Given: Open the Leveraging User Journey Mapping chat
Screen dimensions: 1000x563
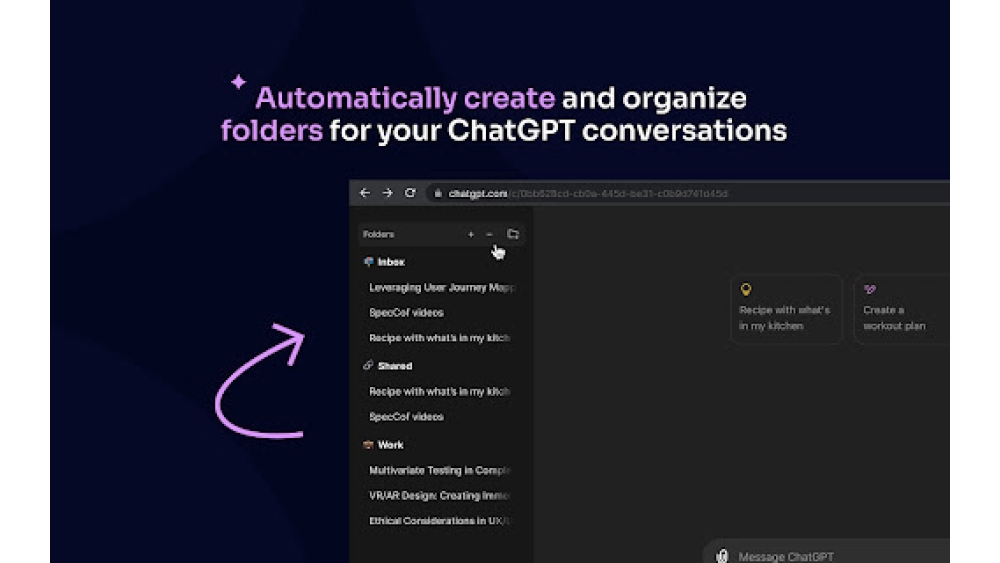Looking at the screenshot, I should coord(441,288).
